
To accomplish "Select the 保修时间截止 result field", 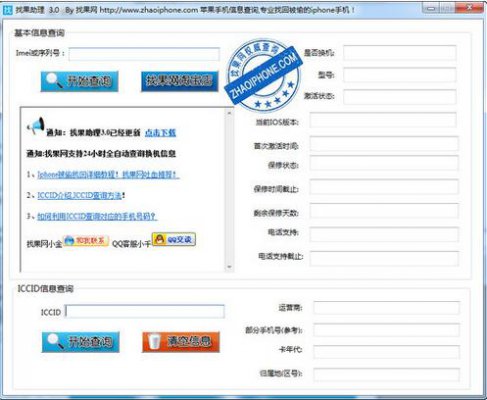I will click(384, 187).
